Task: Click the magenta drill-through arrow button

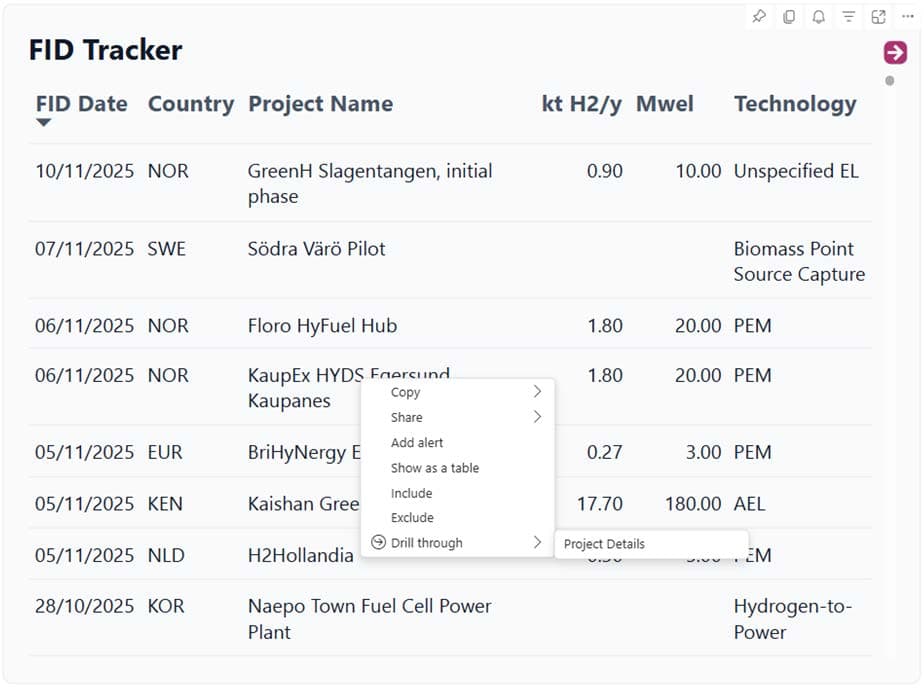Action: (895, 53)
